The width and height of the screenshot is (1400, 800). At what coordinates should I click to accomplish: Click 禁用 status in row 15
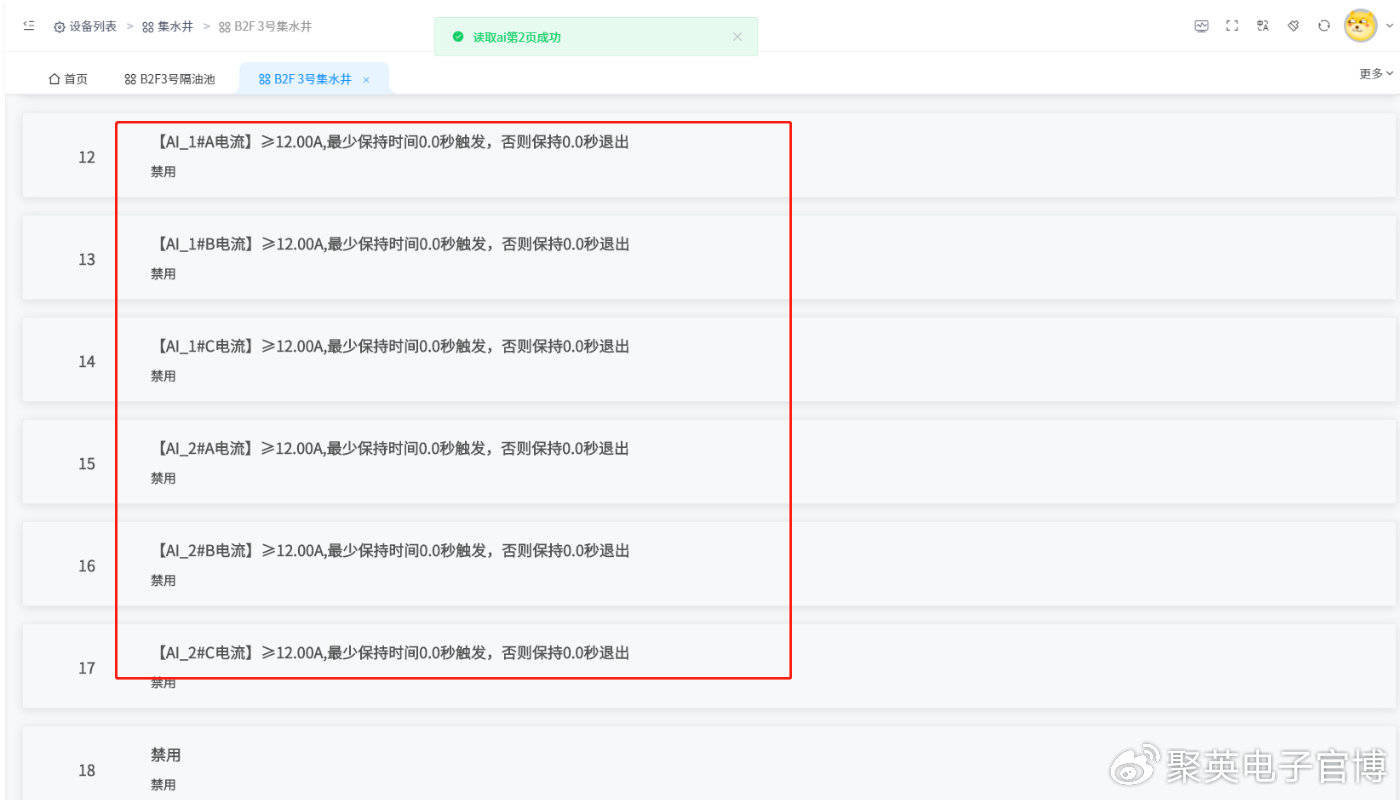coord(163,478)
